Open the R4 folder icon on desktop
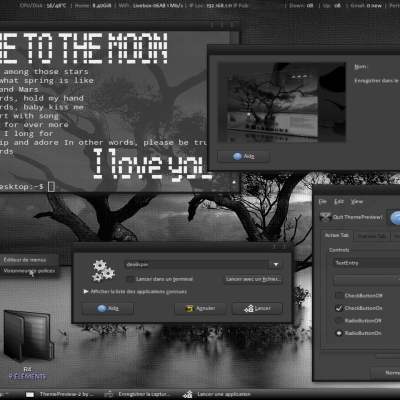Image resolution: width=400 pixels, height=400 pixels. click(x=28, y=336)
